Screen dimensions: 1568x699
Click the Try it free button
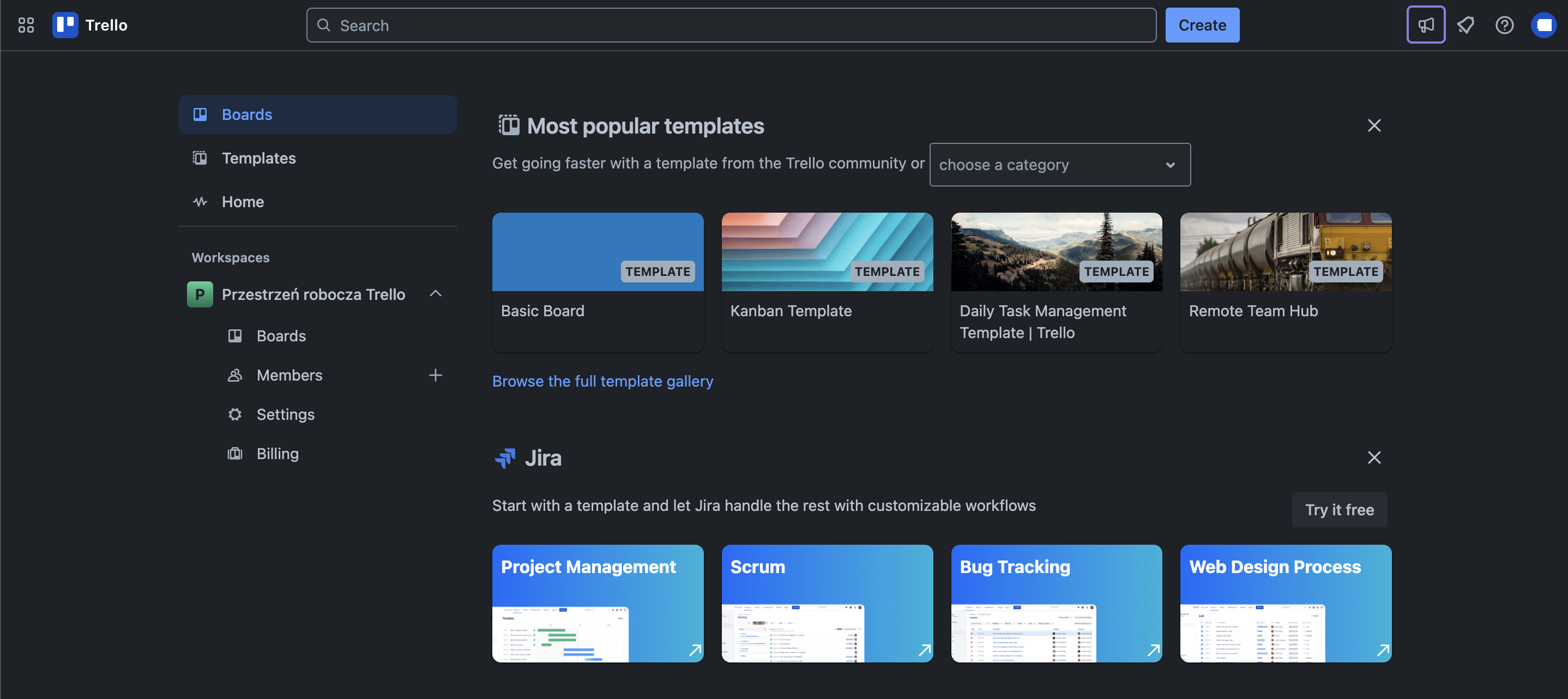(x=1339, y=510)
